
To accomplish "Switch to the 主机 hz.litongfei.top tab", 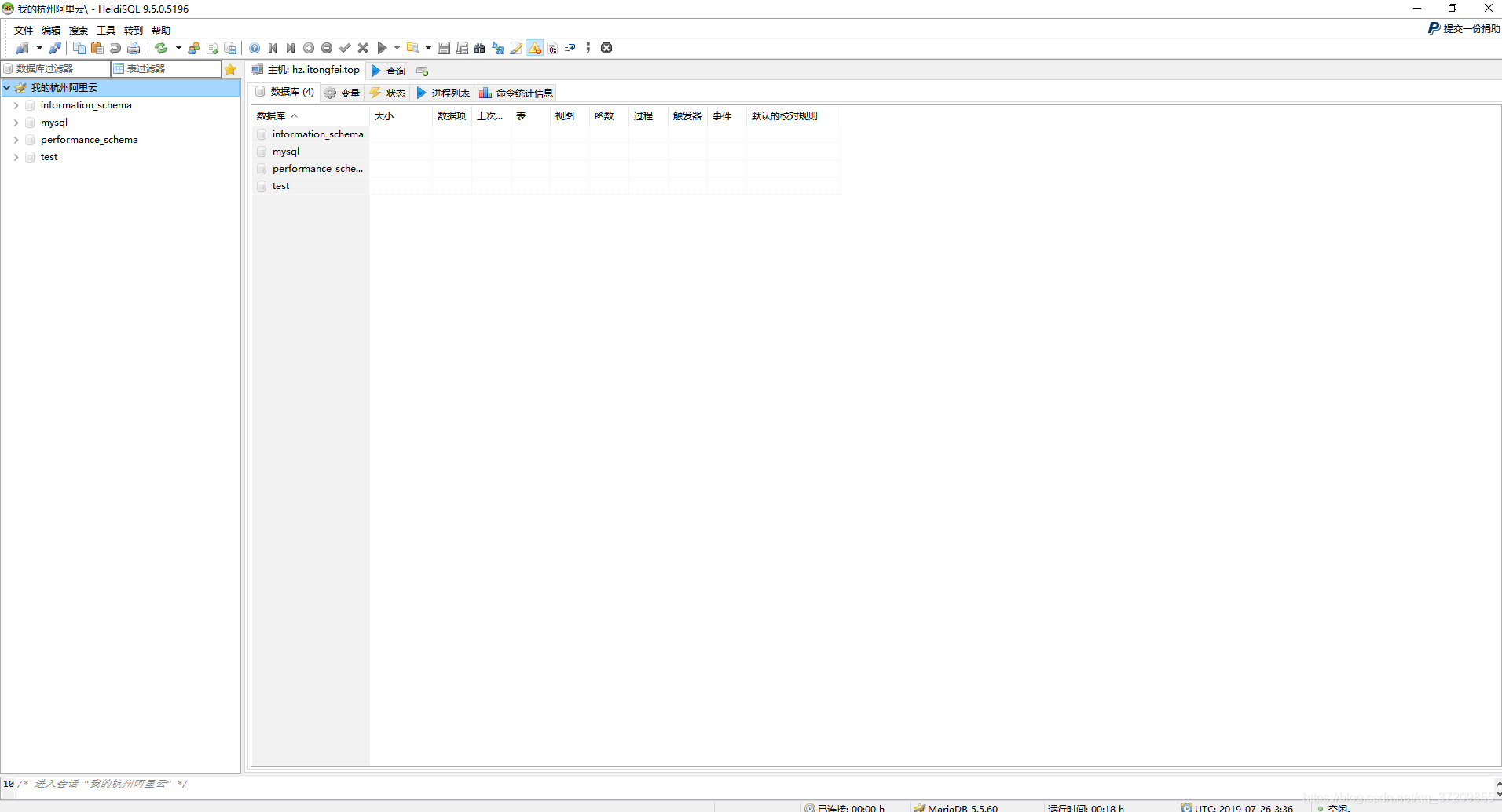I will tap(306, 70).
